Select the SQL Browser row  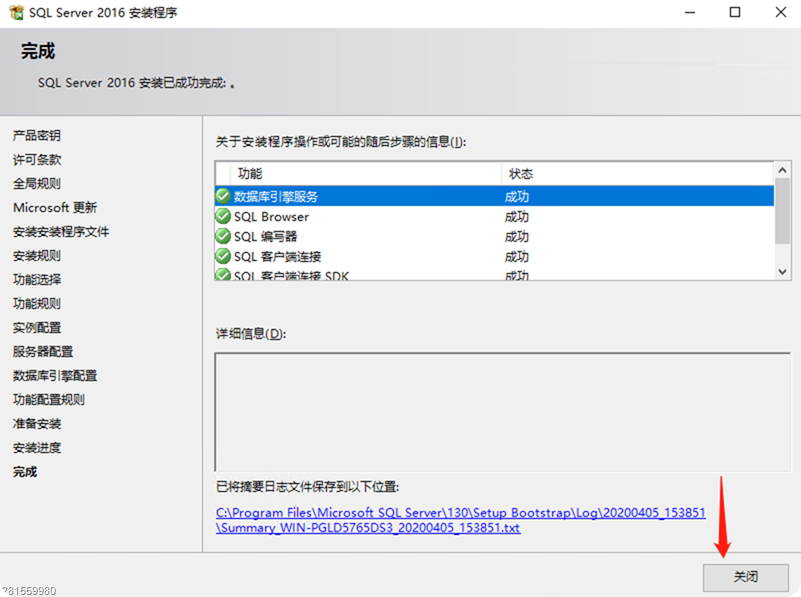494,217
